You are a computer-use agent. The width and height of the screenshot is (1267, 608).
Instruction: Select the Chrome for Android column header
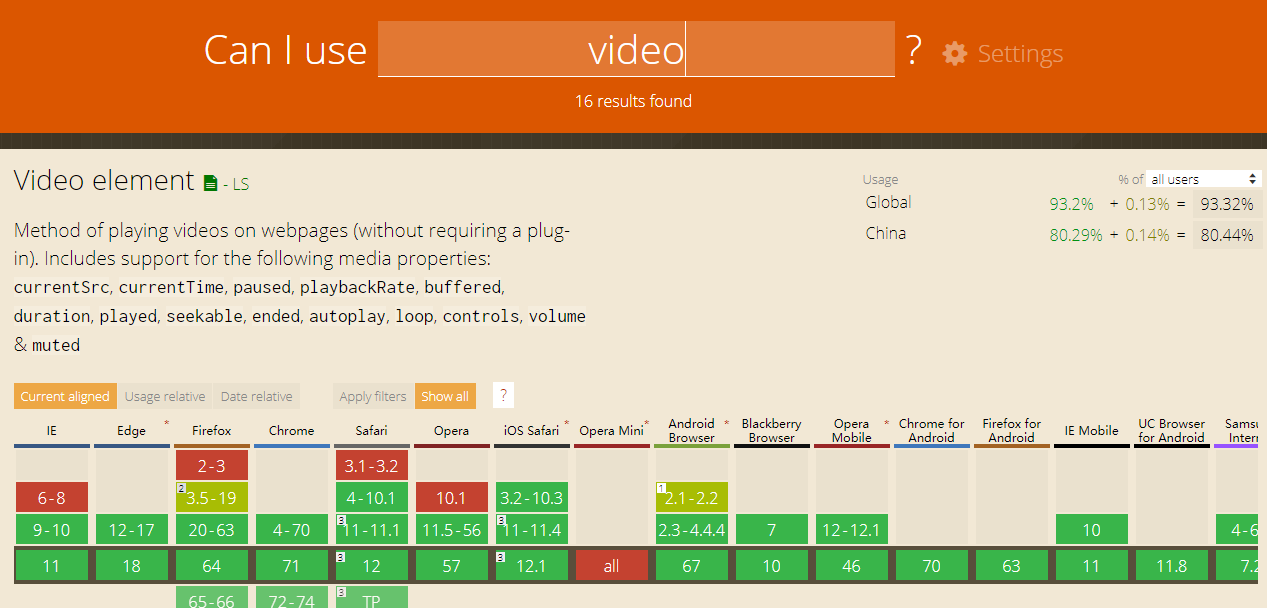coord(931,431)
